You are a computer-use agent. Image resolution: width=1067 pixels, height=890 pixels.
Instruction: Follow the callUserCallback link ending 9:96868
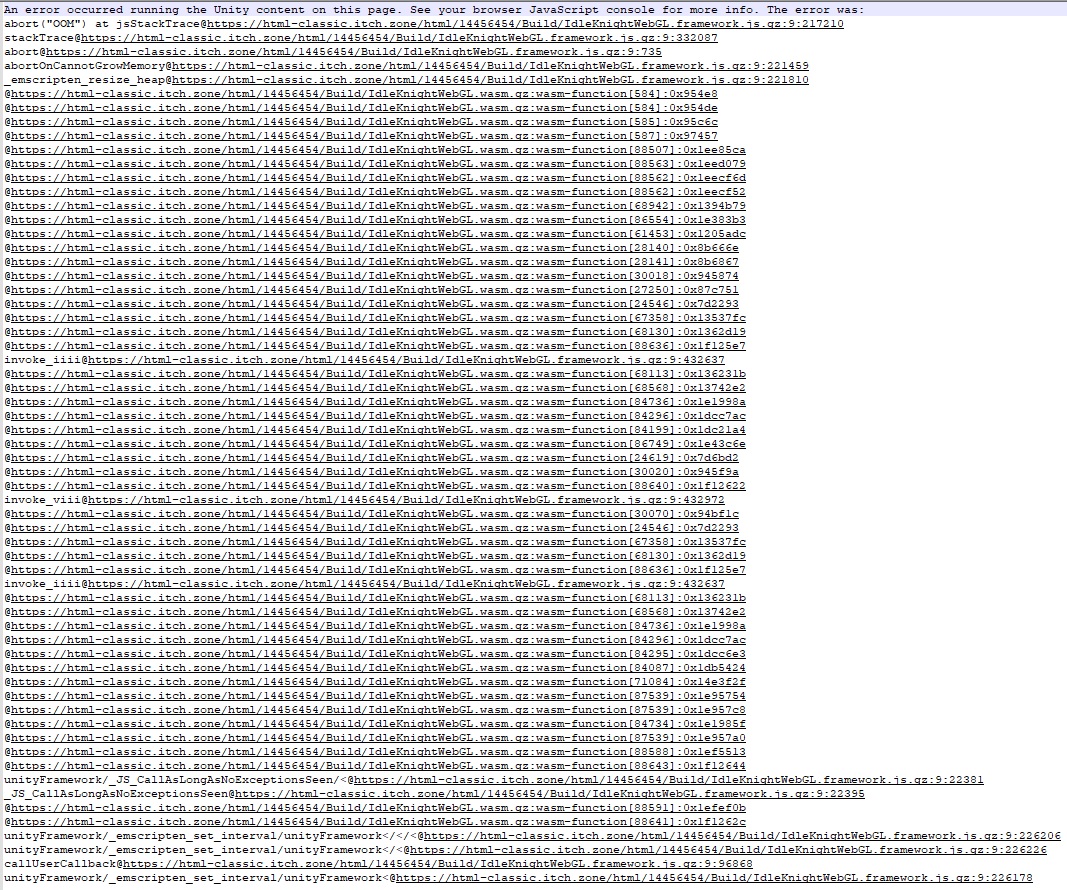coord(438,864)
